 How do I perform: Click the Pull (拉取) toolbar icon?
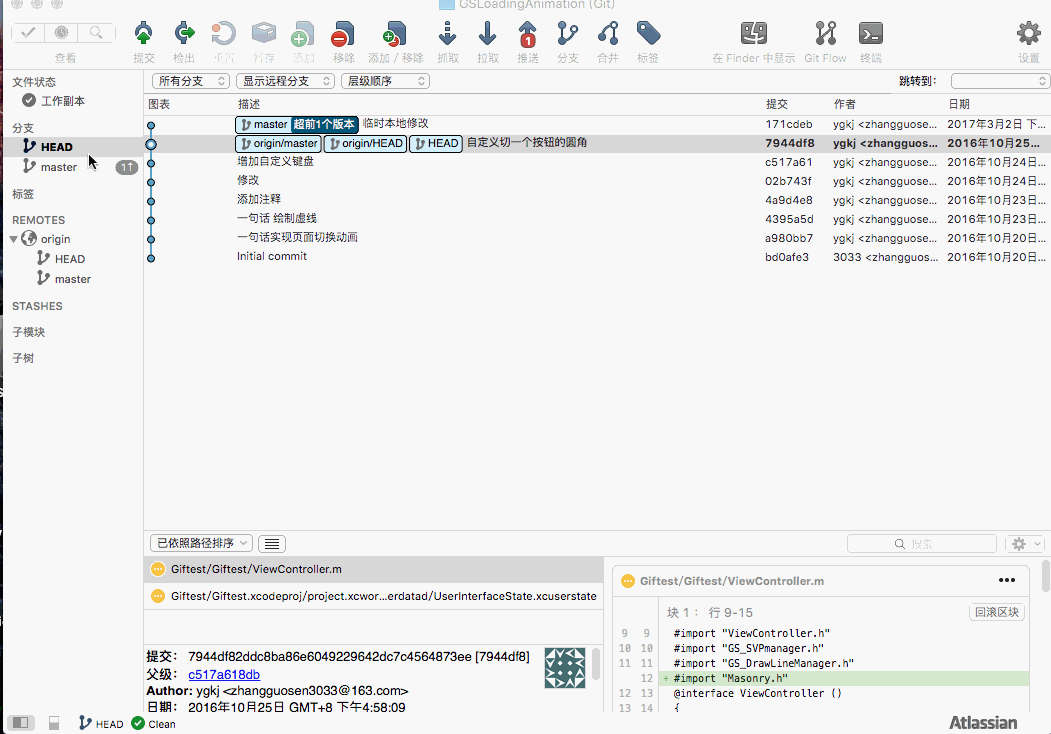coord(488,36)
